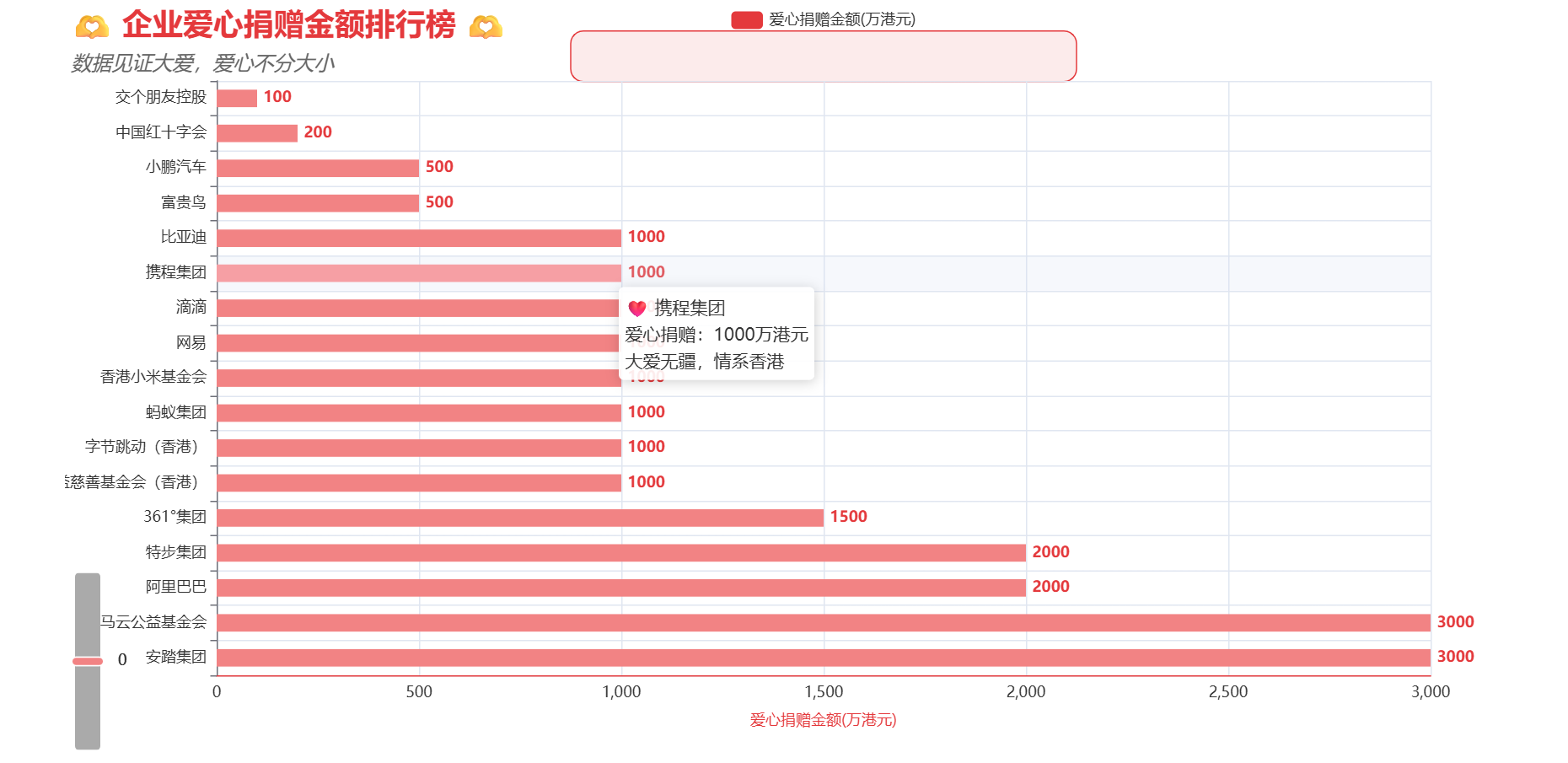Click the y-axis label 蚂蚁集团
This screenshot has height=763, width=1568.
point(176,412)
